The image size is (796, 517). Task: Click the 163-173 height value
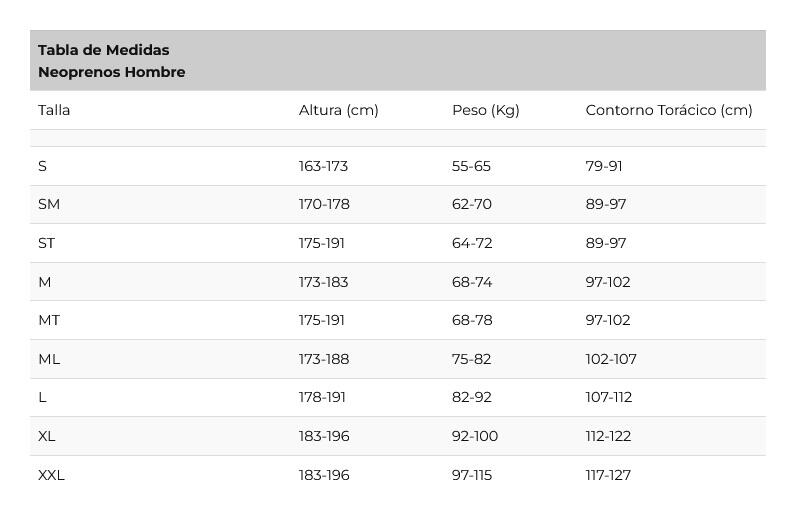(323, 166)
